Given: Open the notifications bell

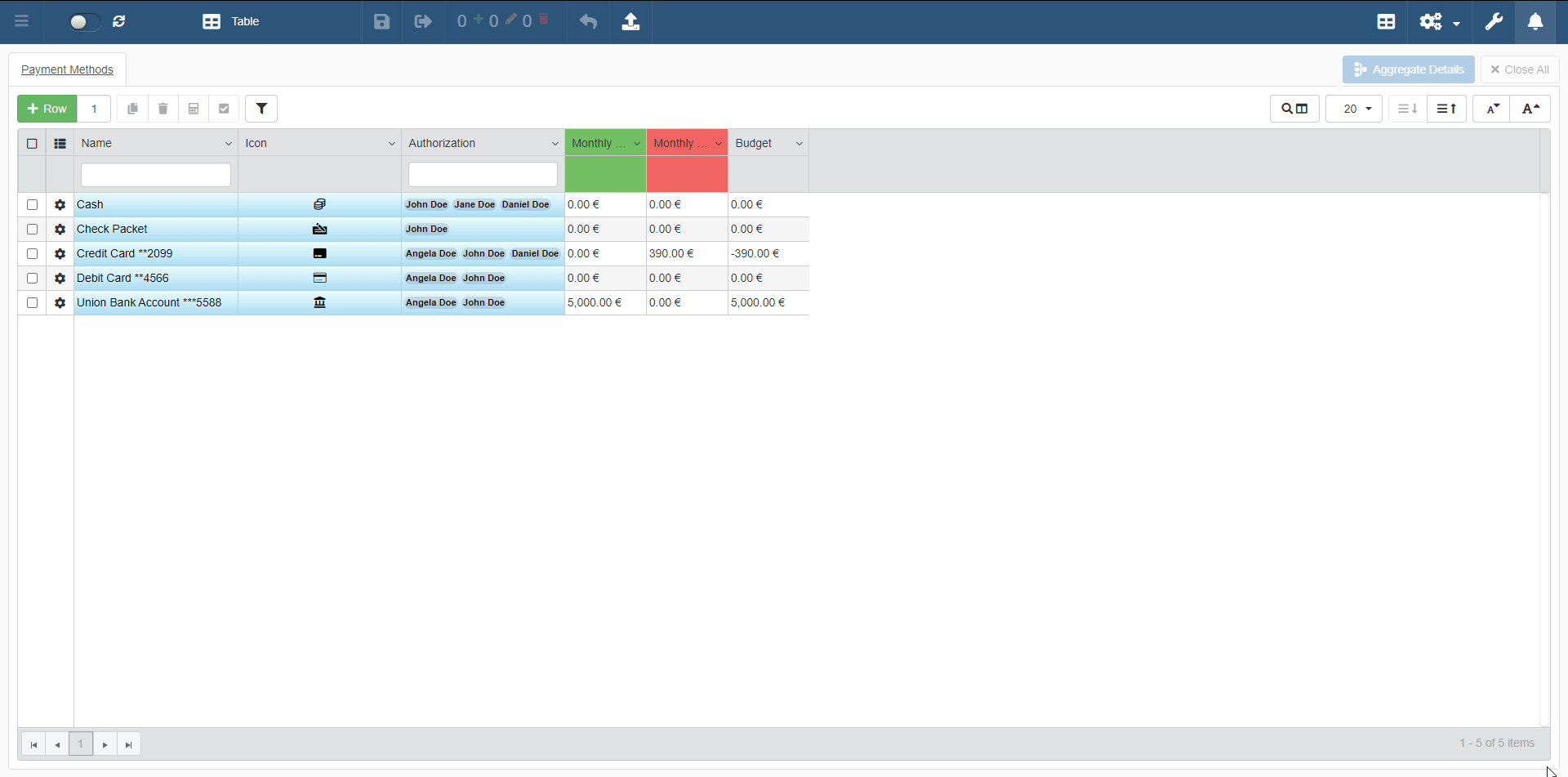Looking at the screenshot, I should [1535, 21].
